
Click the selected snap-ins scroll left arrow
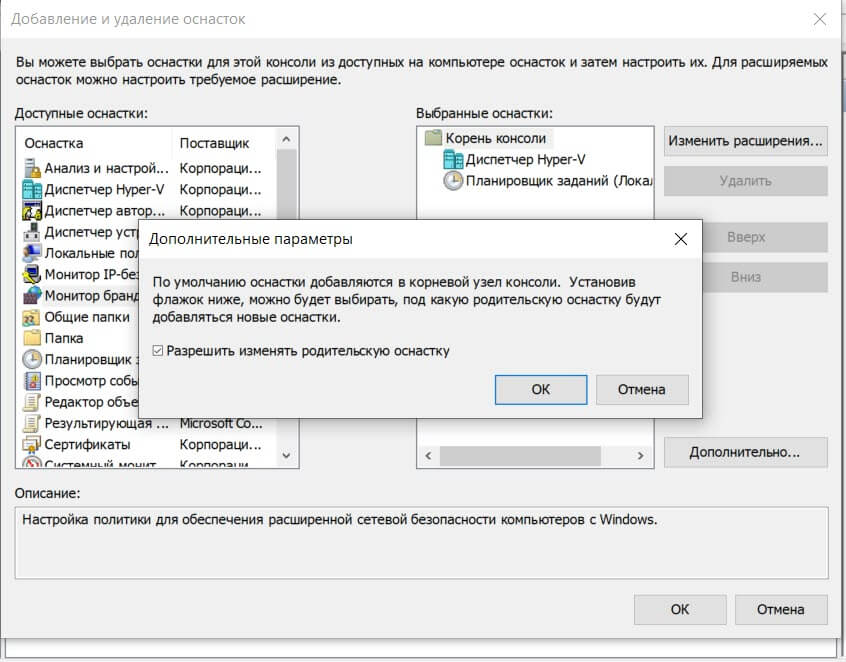pos(428,456)
